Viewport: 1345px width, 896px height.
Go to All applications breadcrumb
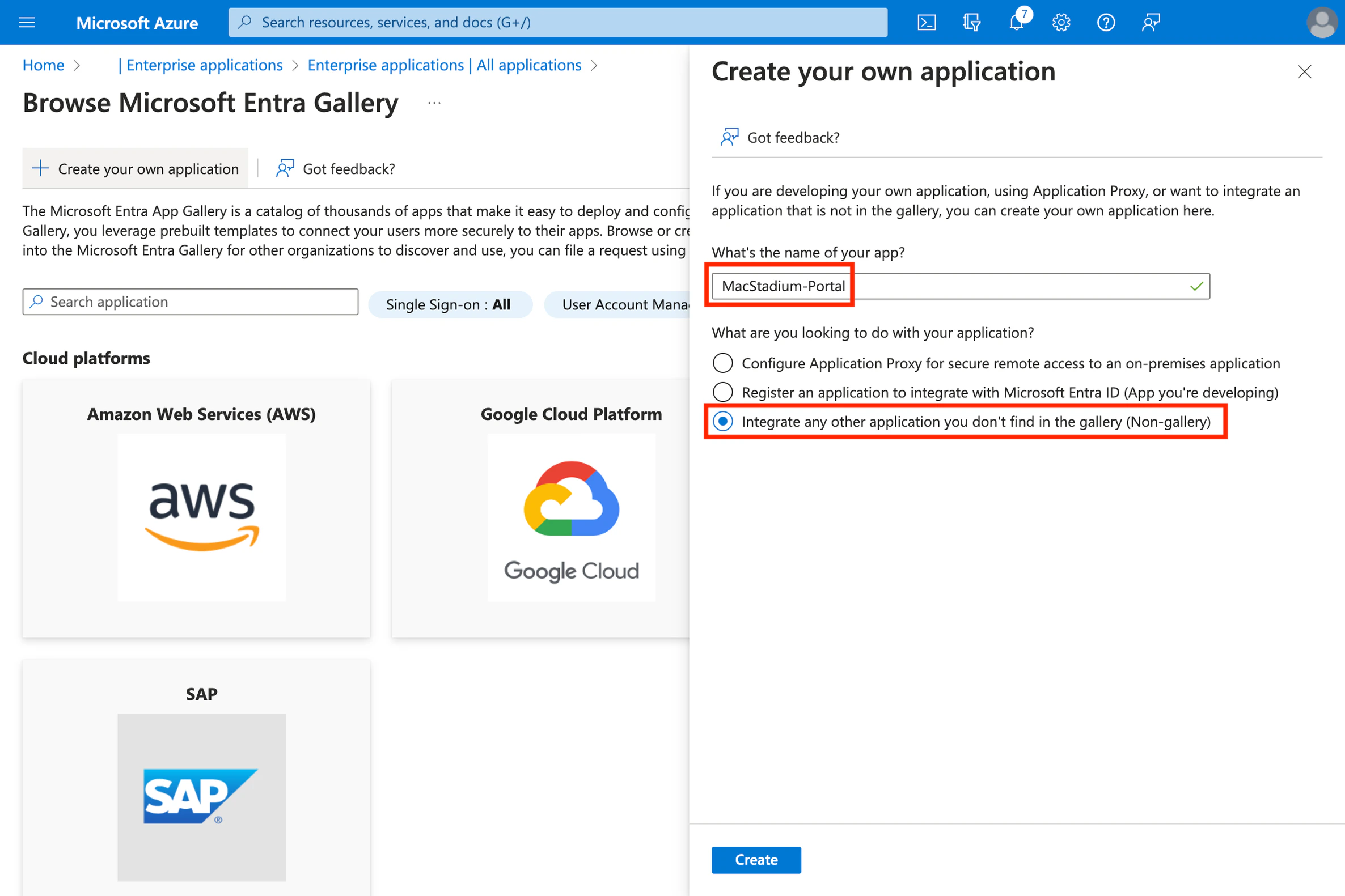tap(444, 65)
